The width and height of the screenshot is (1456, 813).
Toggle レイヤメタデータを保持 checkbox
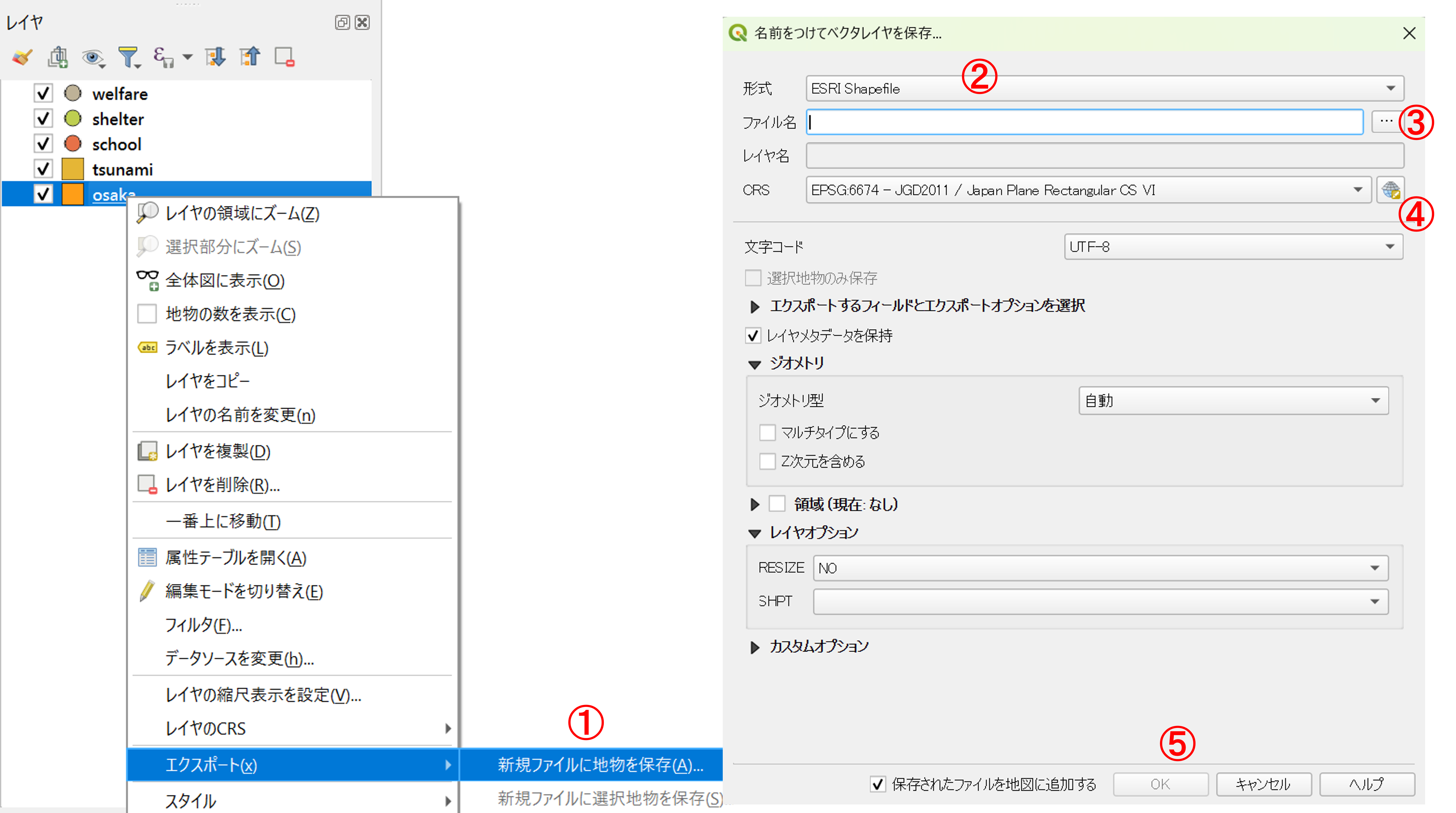pyautogui.click(x=753, y=336)
